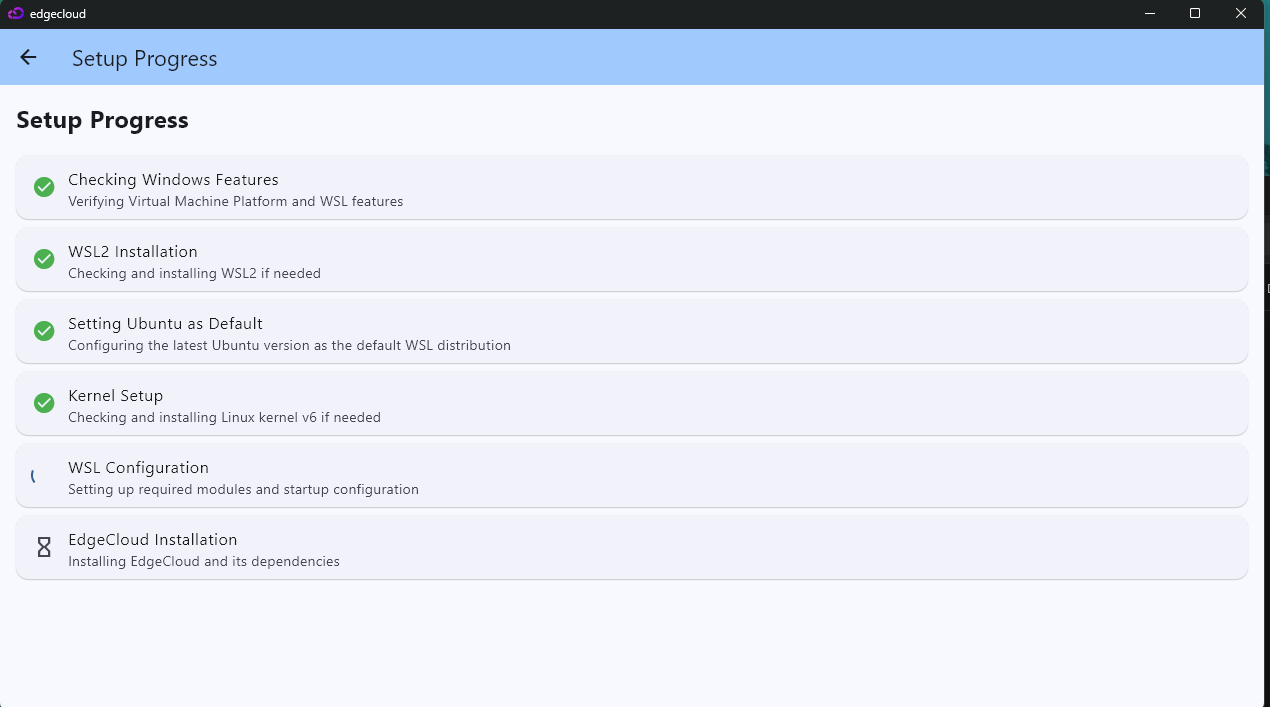This screenshot has height=707, width=1270.
Task: Click 'Setup Progress' title in blue header
Action: (144, 59)
